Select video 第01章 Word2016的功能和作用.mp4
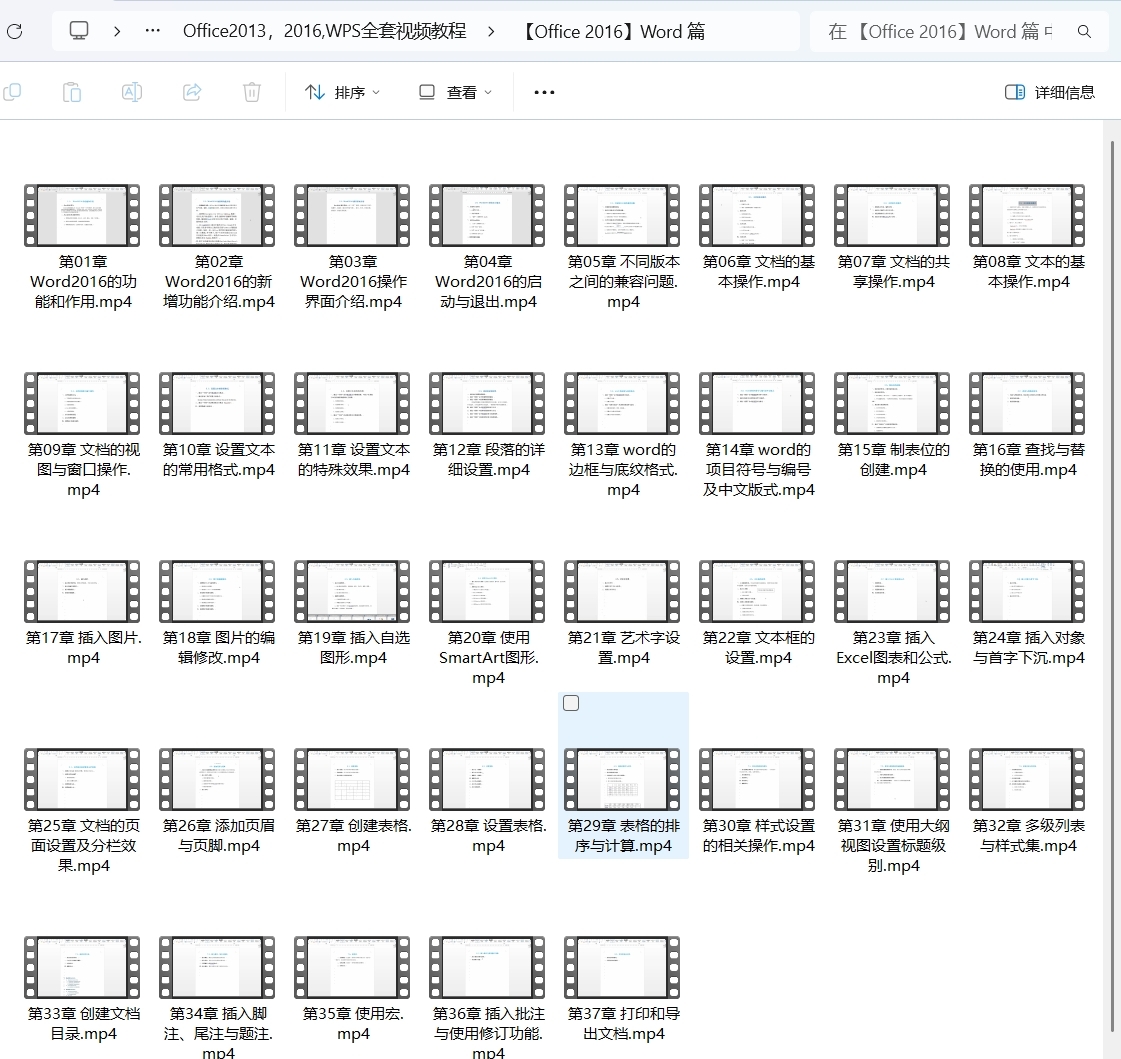1121x1059 pixels. [83, 247]
